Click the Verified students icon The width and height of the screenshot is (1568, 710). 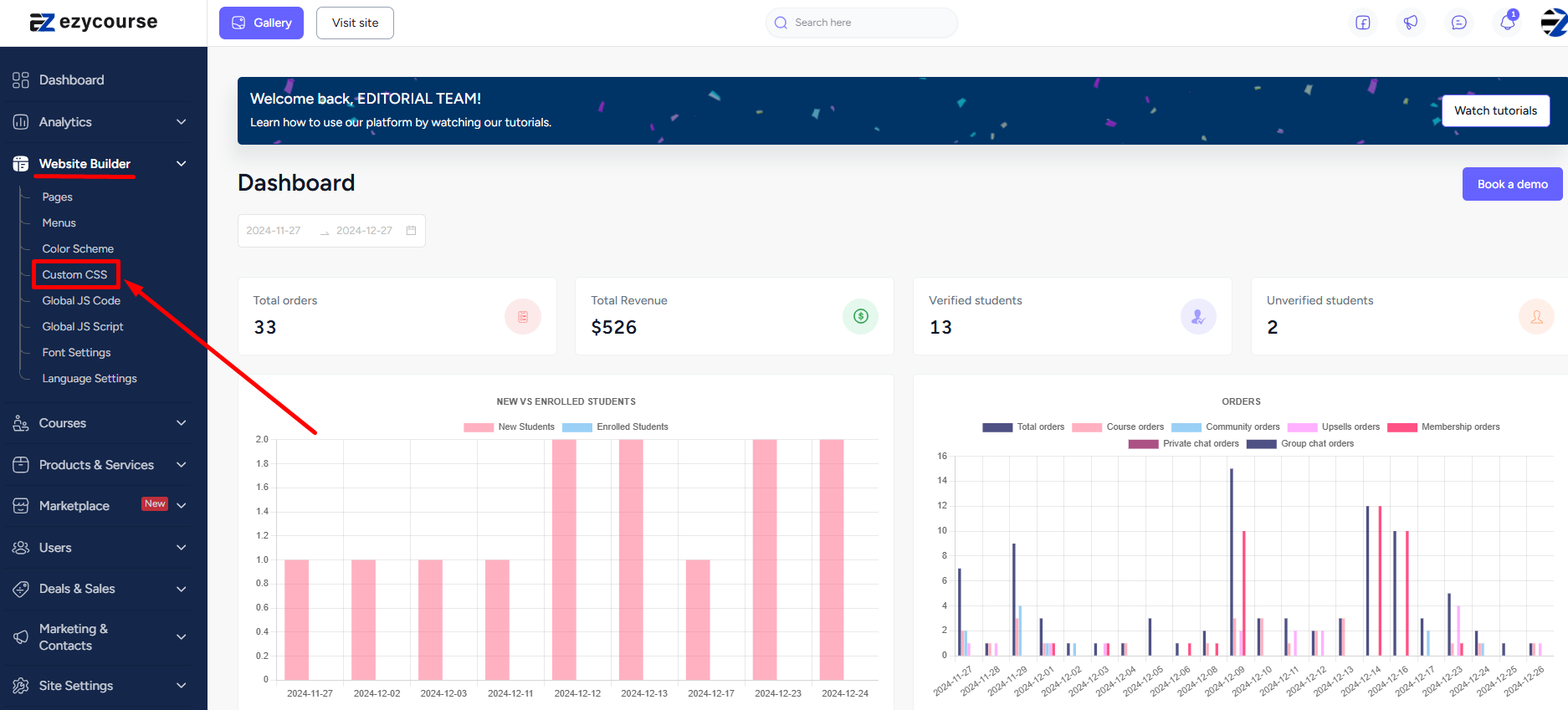point(1198,316)
